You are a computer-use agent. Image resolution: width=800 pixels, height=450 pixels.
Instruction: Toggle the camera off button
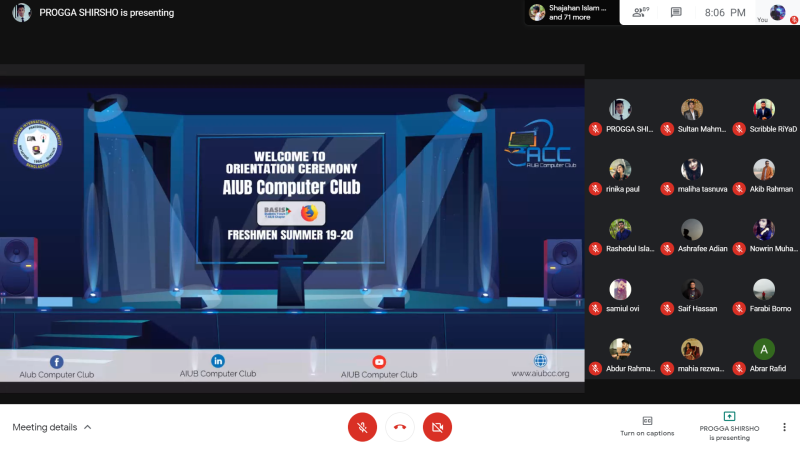(x=437, y=427)
